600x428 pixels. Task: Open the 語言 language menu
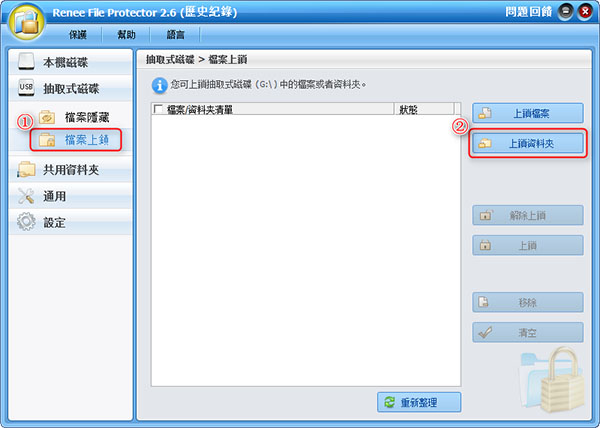point(175,35)
